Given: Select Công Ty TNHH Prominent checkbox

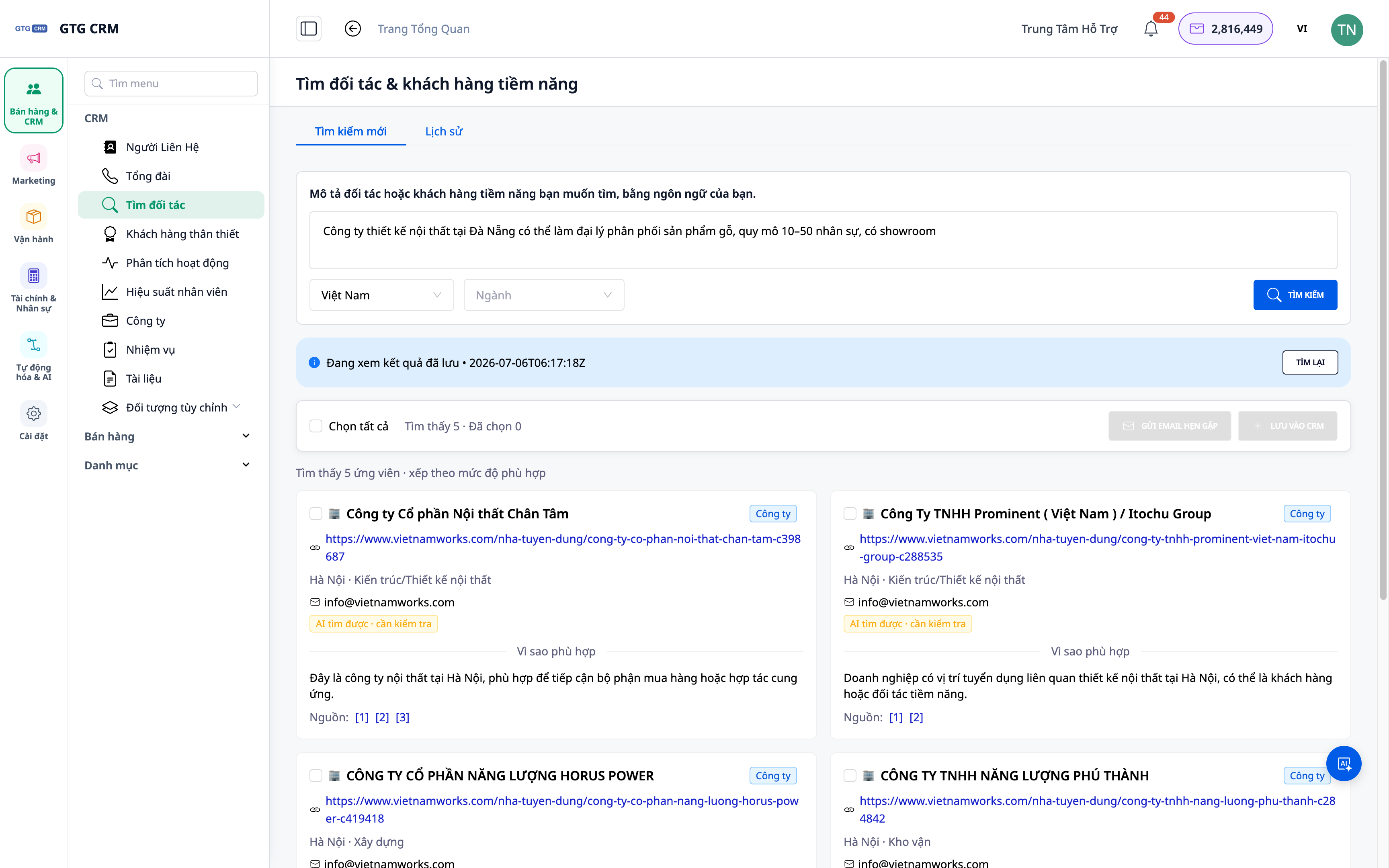Looking at the screenshot, I should [850, 514].
